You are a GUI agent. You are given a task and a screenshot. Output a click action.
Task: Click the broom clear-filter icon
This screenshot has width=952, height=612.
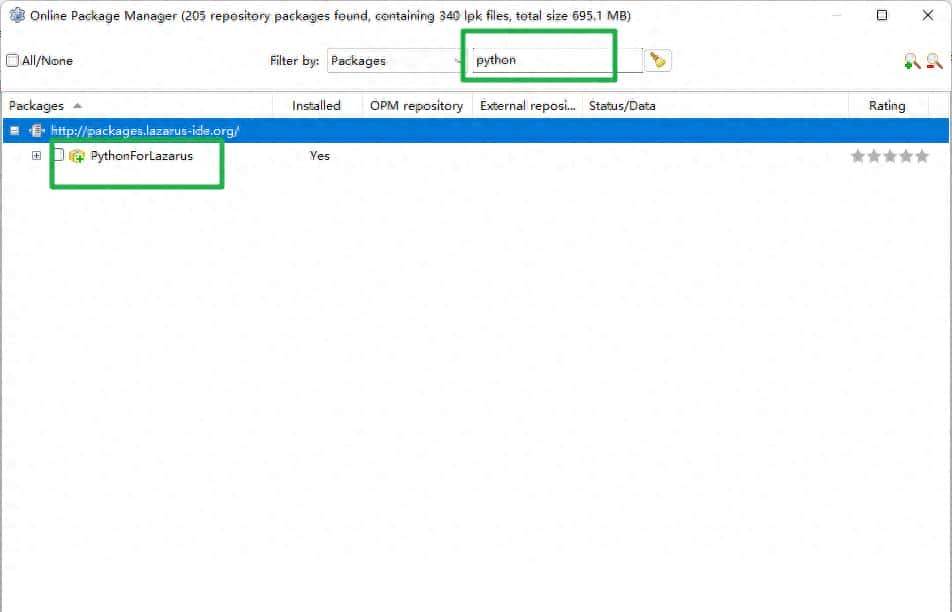(657, 61)
